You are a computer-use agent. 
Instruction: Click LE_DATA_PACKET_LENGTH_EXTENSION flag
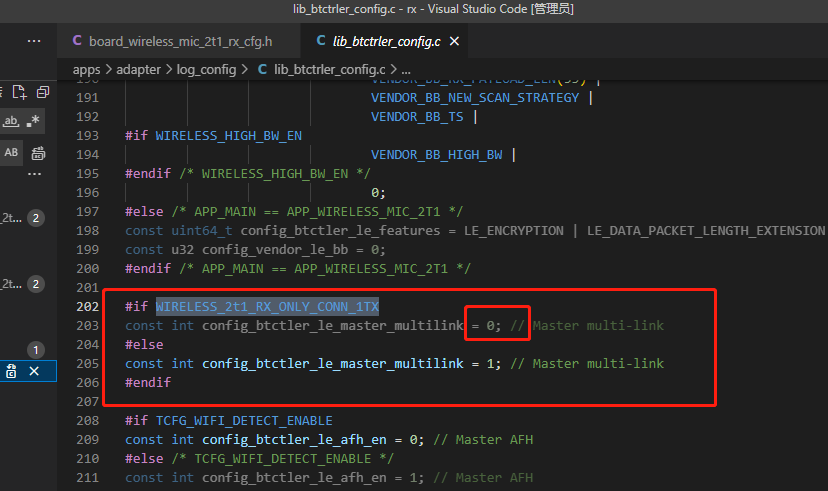coord(706,231)
